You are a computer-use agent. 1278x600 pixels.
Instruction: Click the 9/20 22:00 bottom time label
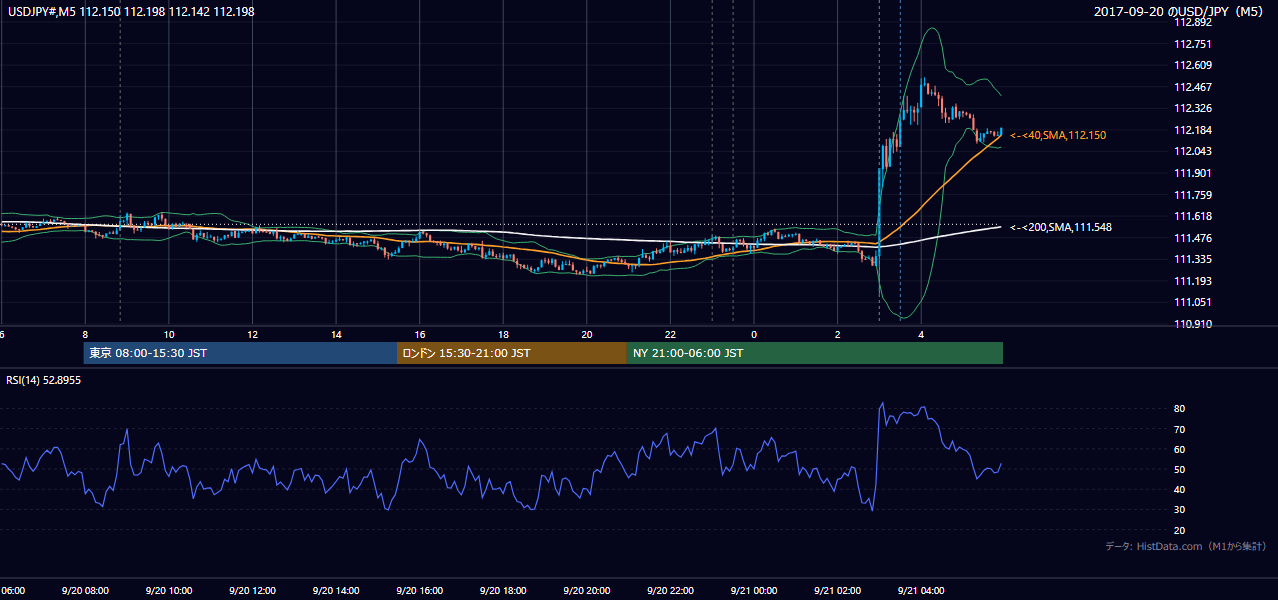click(x=670, y=591)
